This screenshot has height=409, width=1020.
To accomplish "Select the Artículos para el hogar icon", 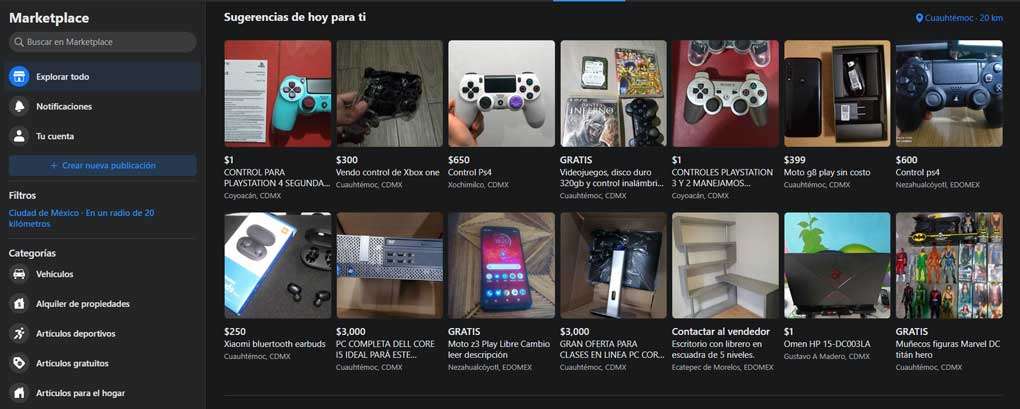I will coord(19,393).
